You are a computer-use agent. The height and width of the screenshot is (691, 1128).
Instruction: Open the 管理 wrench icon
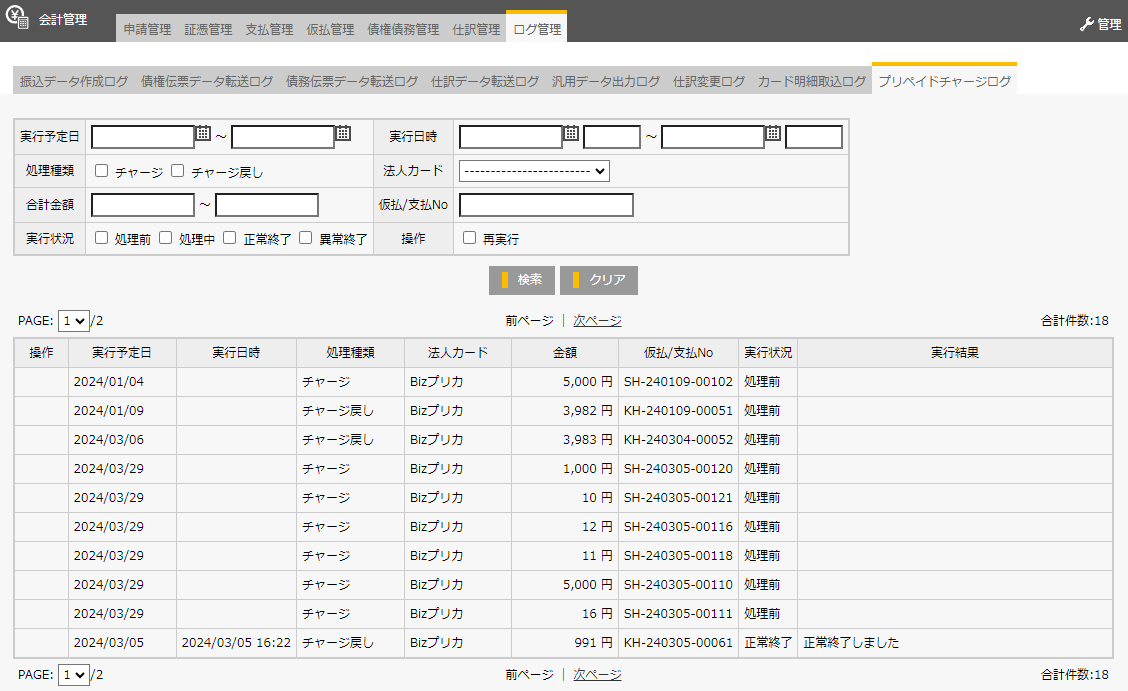coord(1086,24)
